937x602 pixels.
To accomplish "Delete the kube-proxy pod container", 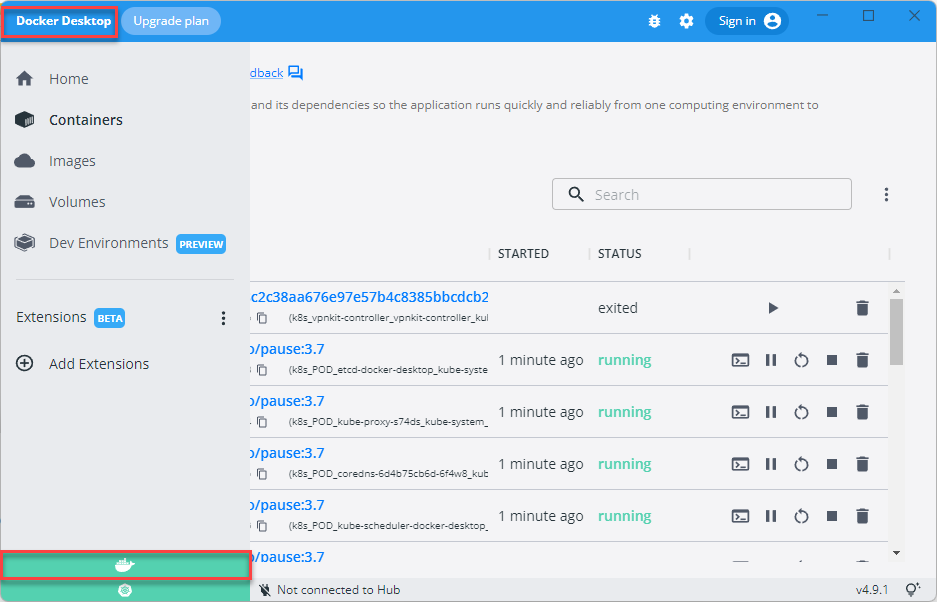I will [x=862, y=412].
